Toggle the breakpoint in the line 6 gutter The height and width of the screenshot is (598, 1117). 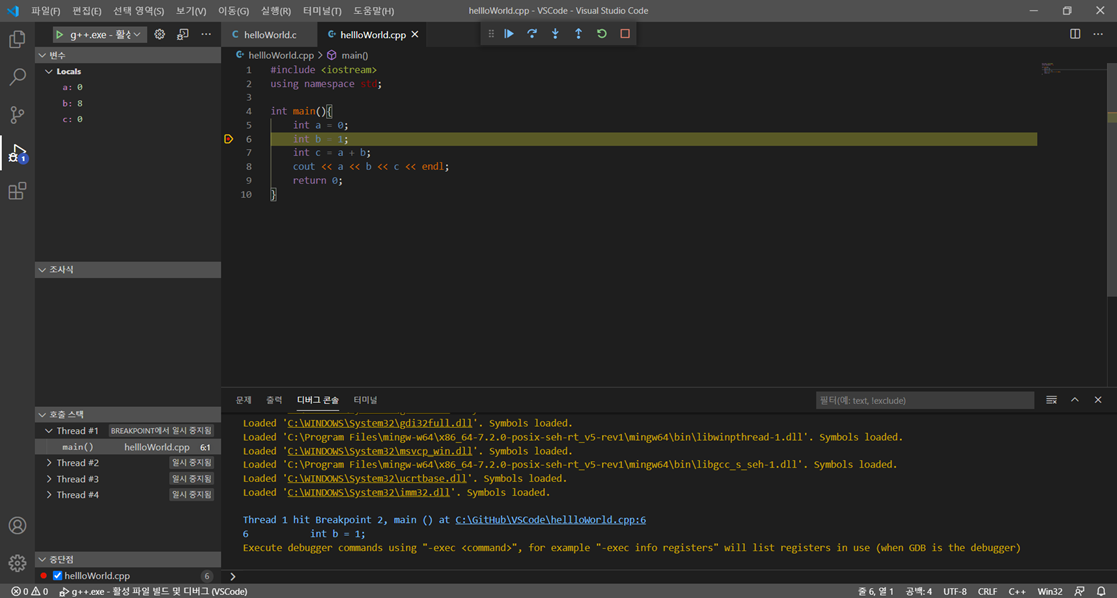(x=228, y=138)
